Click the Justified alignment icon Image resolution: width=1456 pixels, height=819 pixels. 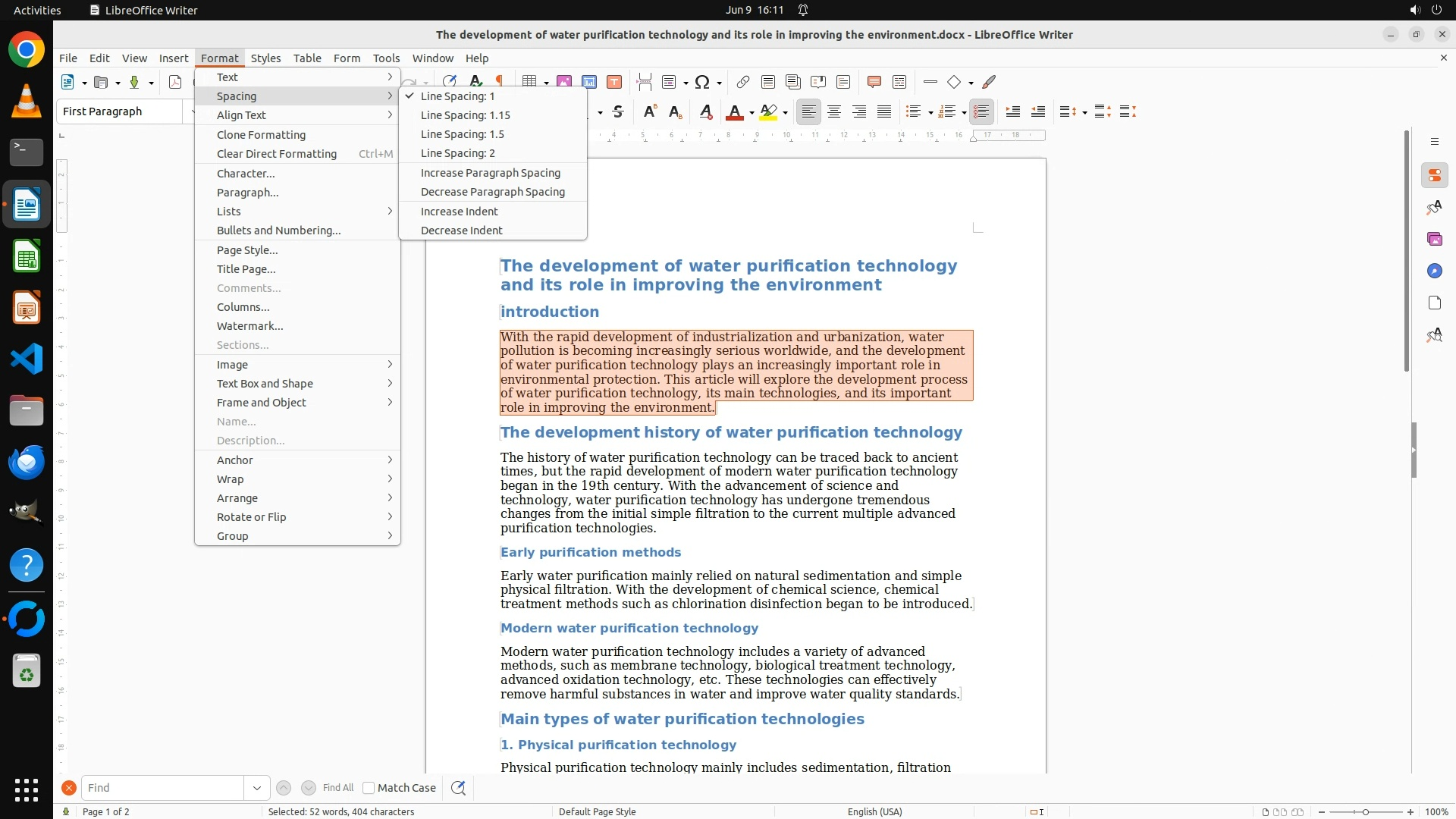(x=884, y=112)
